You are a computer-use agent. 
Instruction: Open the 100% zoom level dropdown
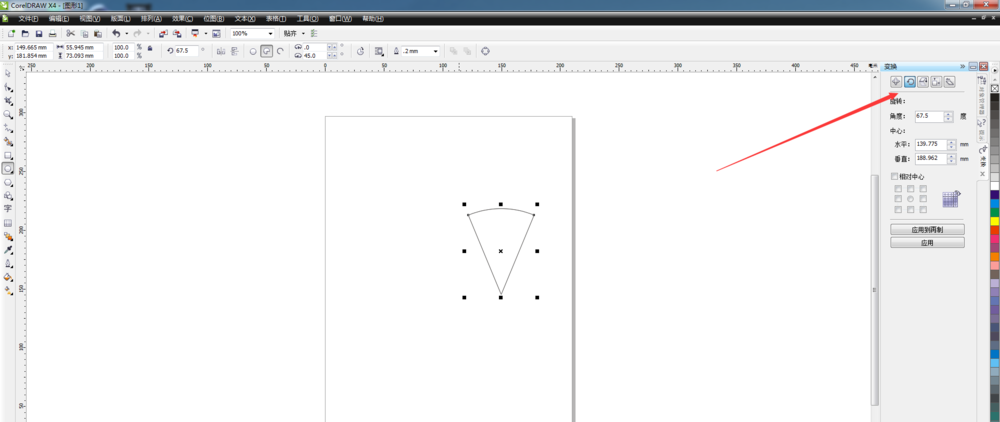coord(268,34)
